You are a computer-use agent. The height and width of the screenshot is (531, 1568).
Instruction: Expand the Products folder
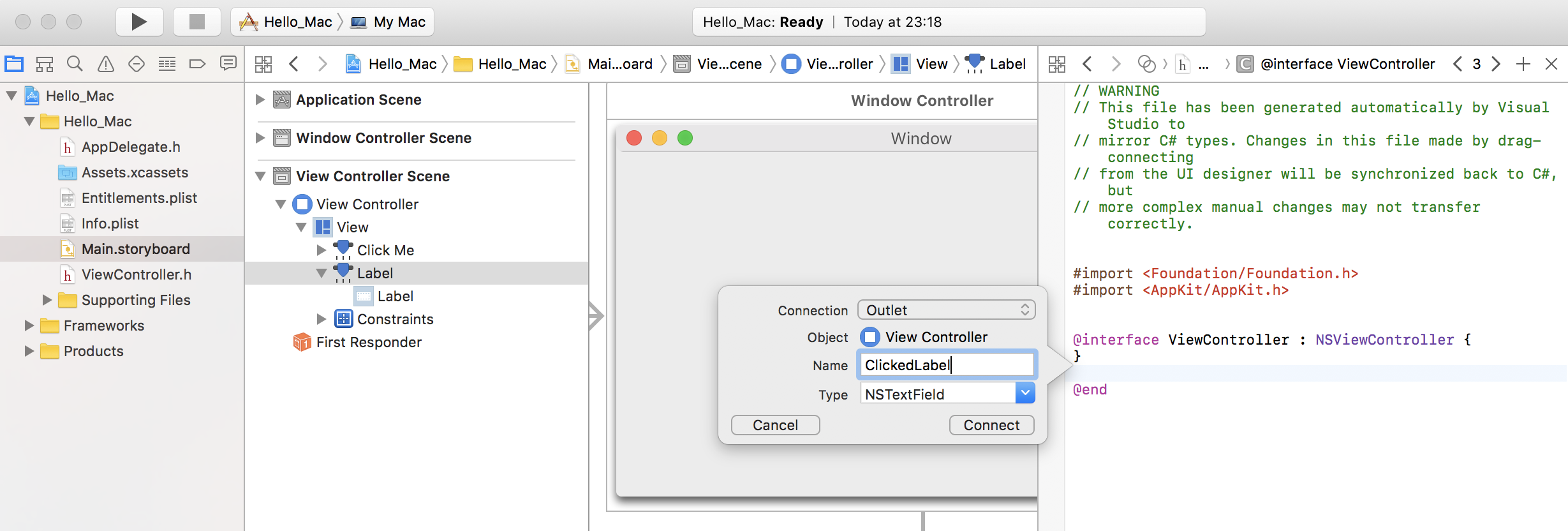click(29, 351)
